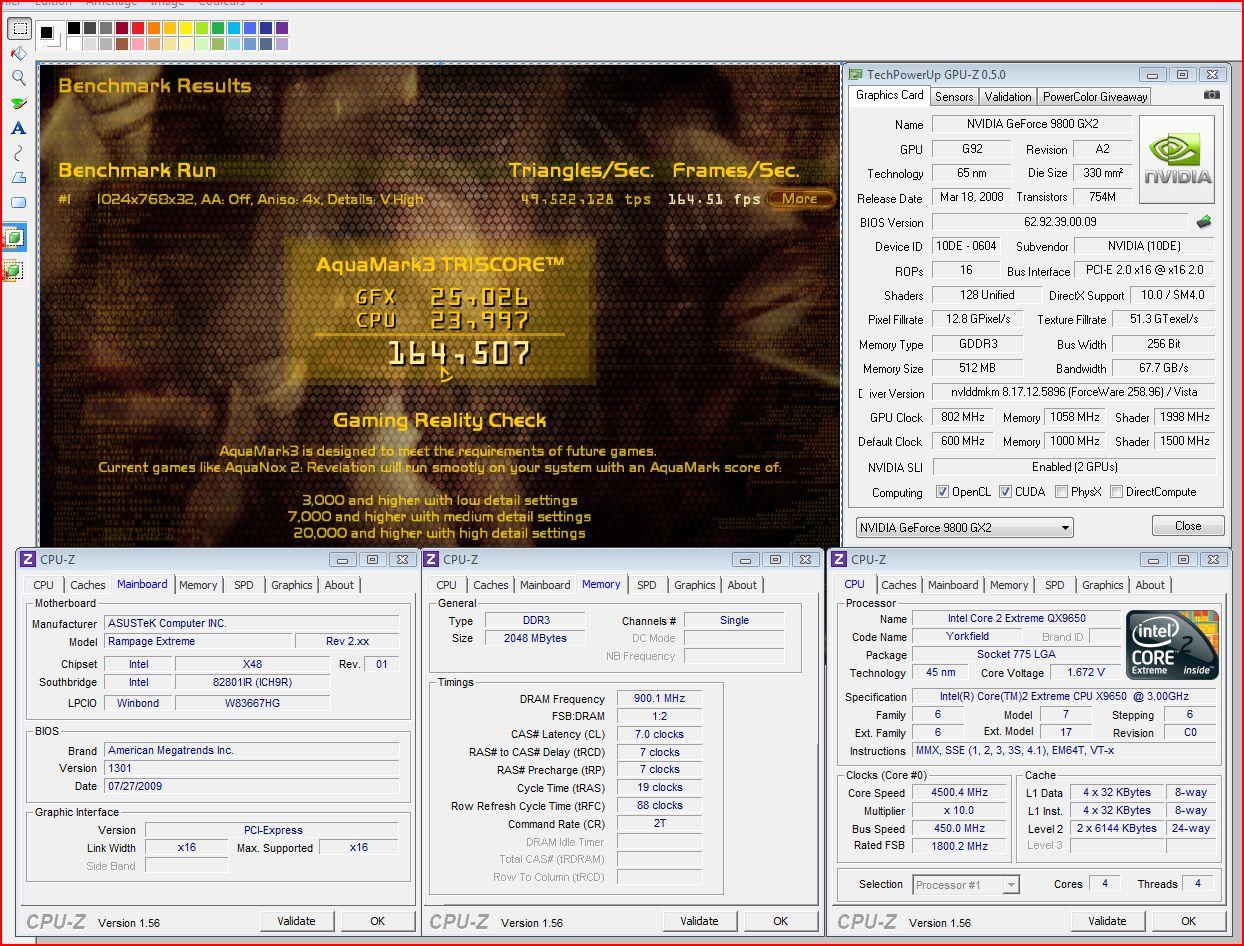Click the motherboard Model field Rampage Extreme
Image resolution: width=1244 pixels, height=946 pixels.
[x=198, y=641]
